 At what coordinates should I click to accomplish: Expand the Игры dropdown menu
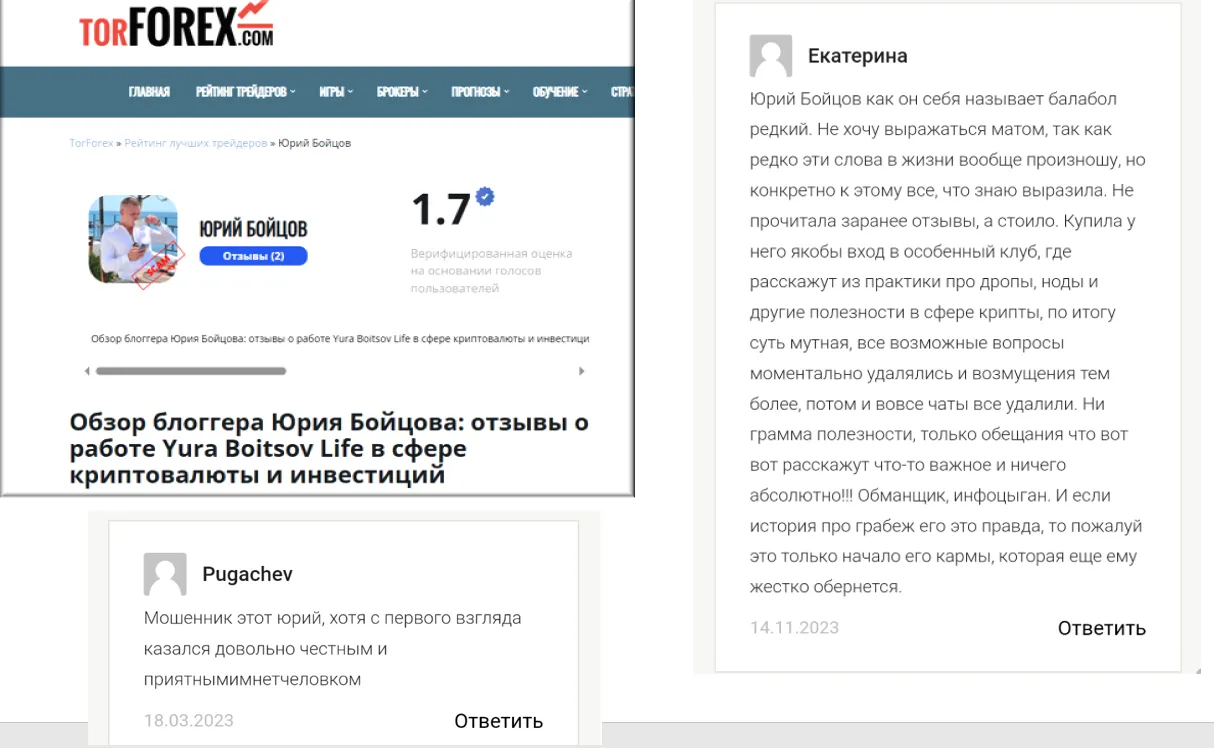[336, 92]
